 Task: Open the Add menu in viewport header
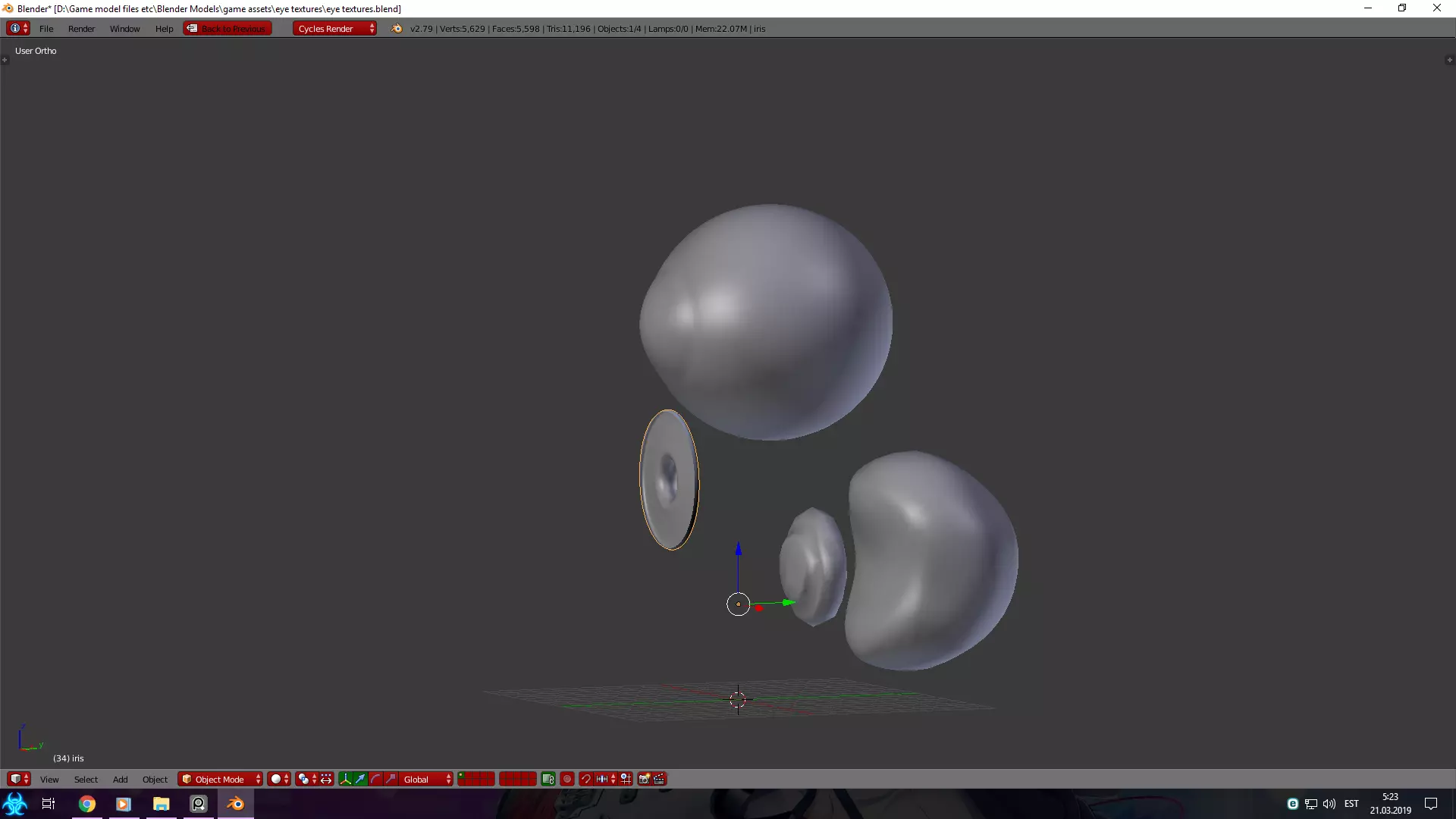(120, 779)
